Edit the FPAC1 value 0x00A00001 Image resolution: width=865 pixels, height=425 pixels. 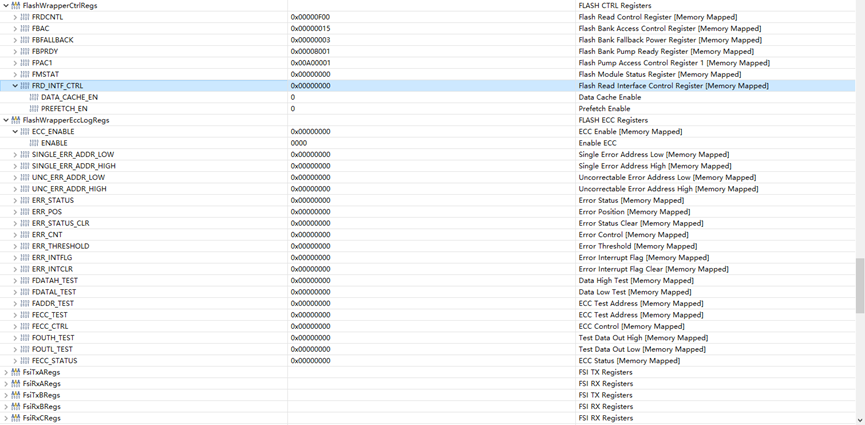[311, 63]
